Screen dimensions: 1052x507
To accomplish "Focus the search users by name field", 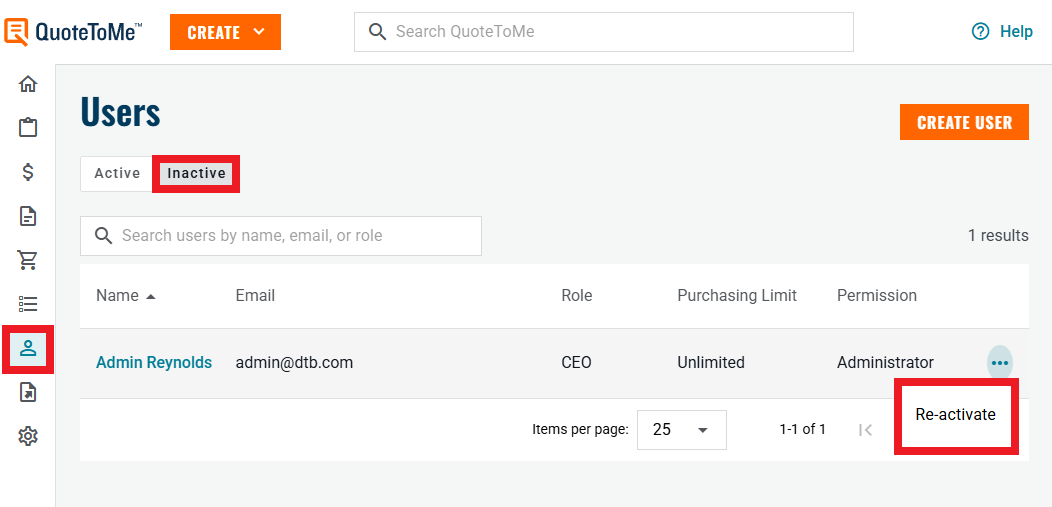I will point(280,236).
